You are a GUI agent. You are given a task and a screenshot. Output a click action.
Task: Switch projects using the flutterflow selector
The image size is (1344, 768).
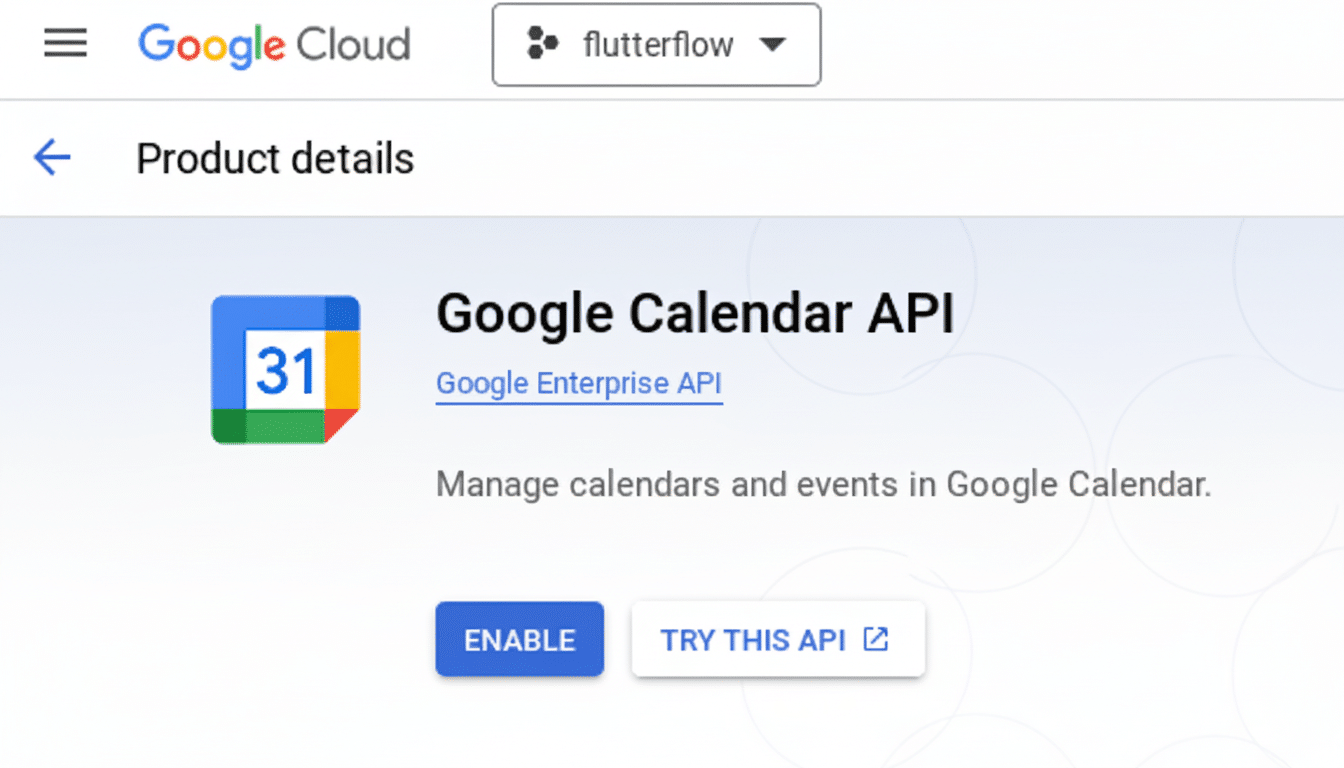(656, 44)
